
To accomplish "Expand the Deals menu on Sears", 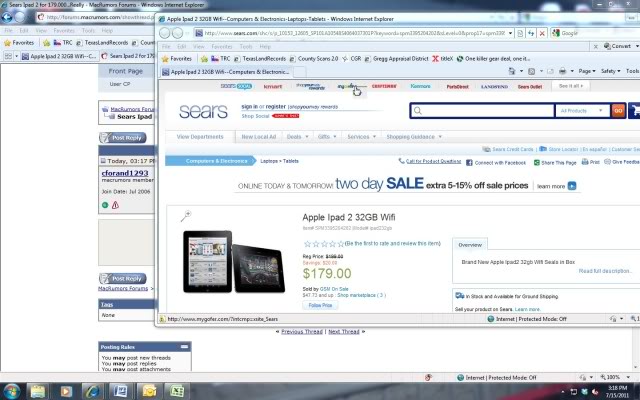I will (x=297, y=137).
